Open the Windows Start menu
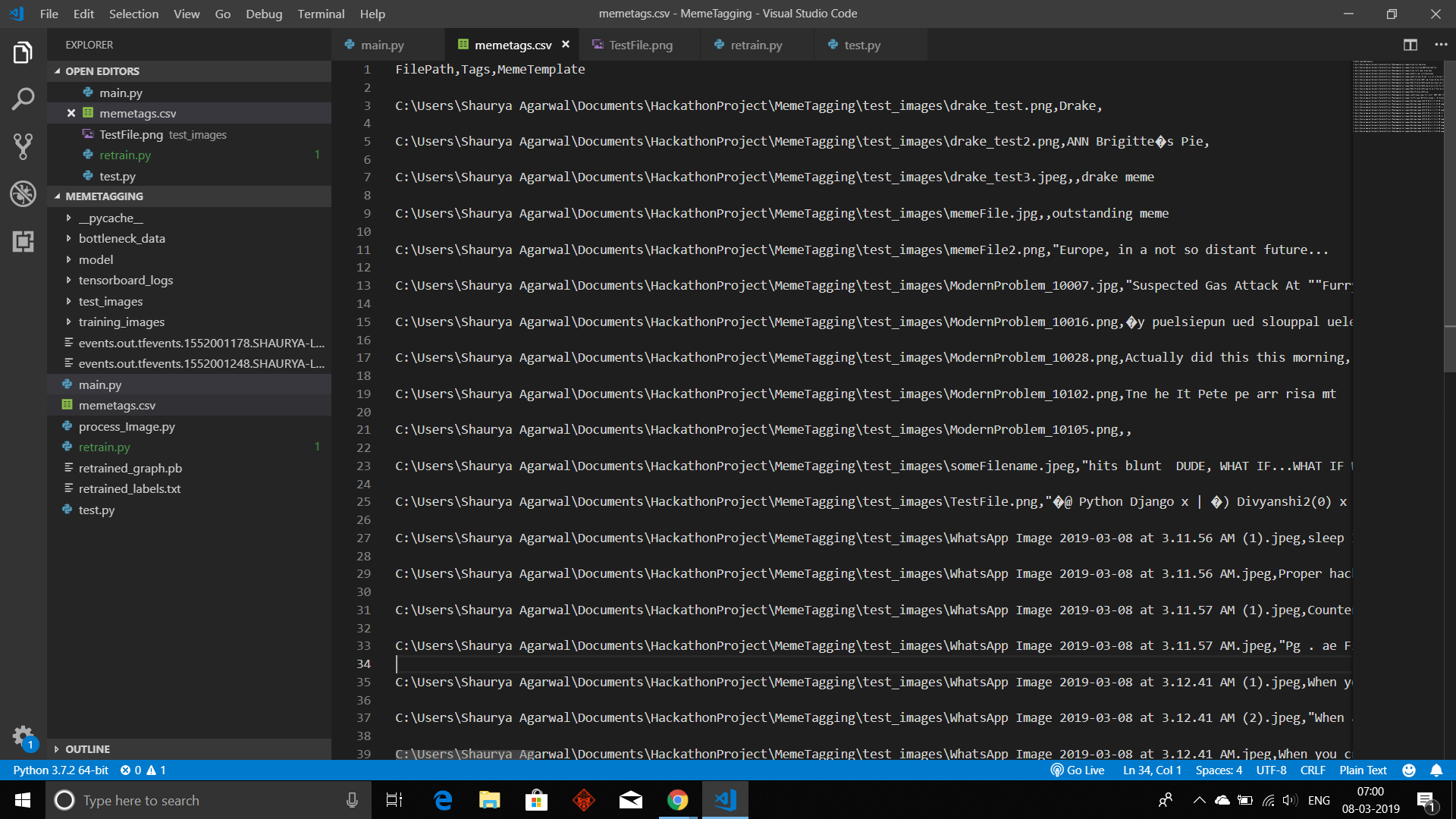The width and height of the screenshot is (1456, 819). pos(23,800)
